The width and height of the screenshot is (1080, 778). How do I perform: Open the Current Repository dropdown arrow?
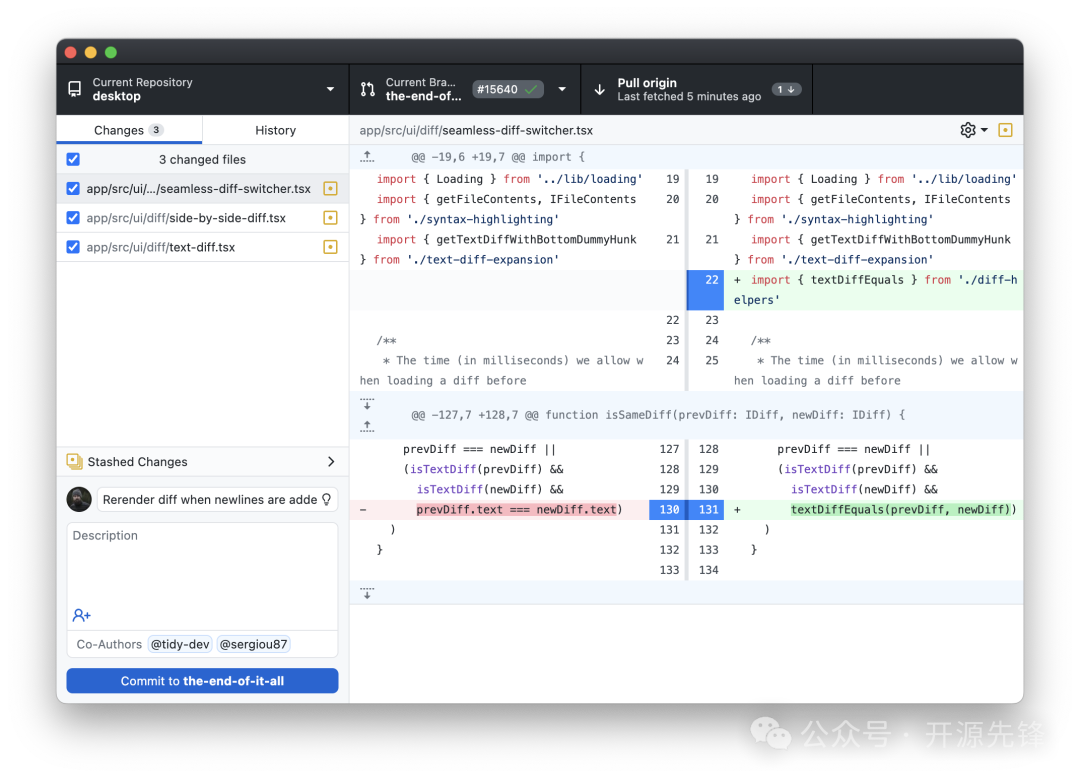click(331, 90)
